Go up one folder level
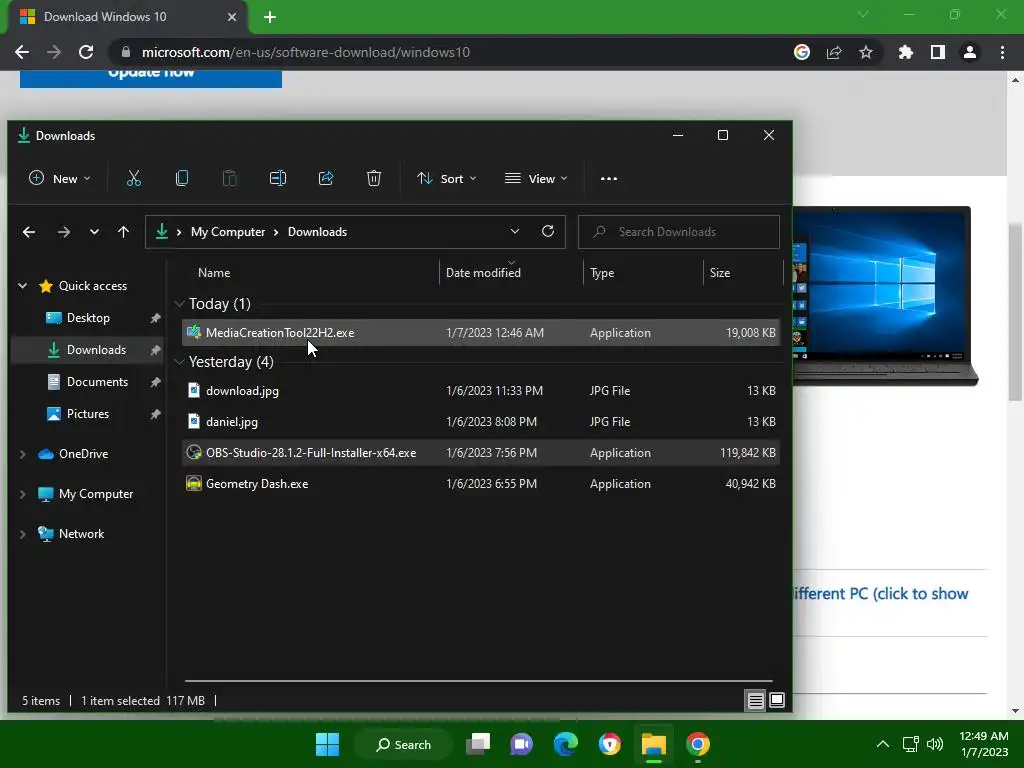This screenshot has width=1024, height=768. point(123,232)
